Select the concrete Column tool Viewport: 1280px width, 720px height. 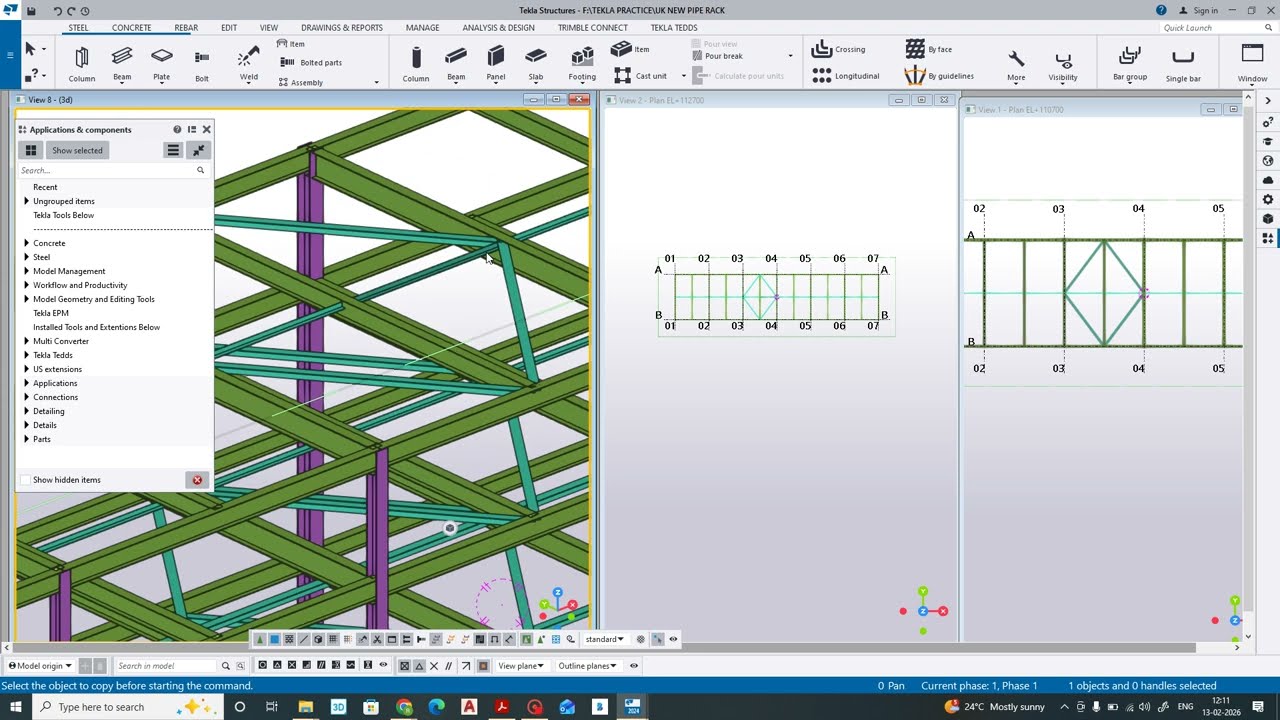(x=416, y=64)
